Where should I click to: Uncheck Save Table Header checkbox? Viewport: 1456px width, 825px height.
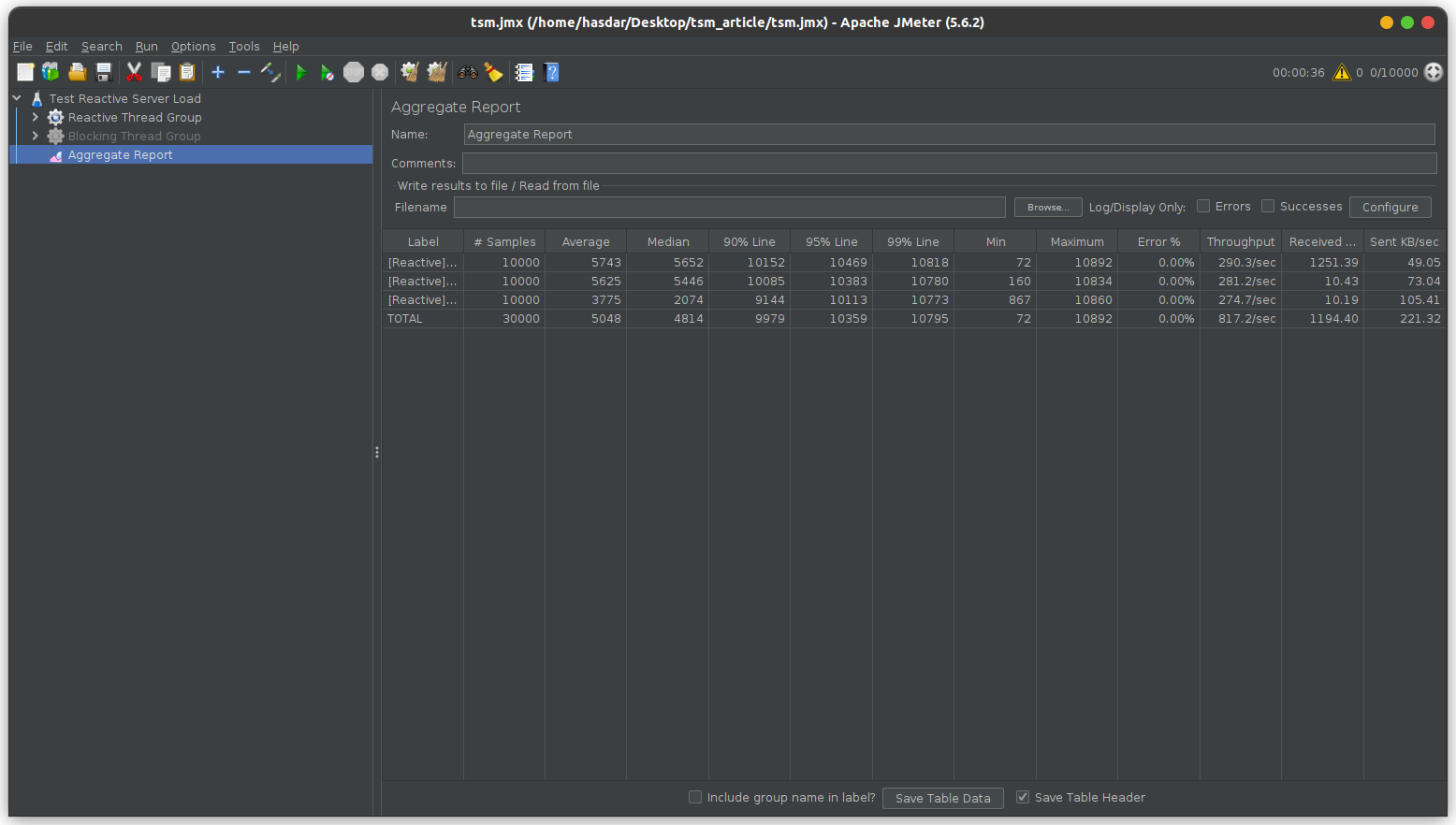(x=1023, y=797)
